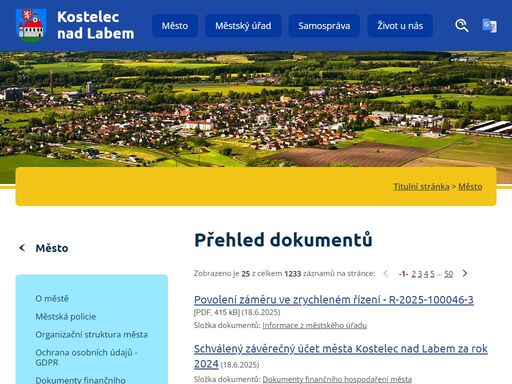
Task: Go to next page arrow in pagination
Action: click(465, 273)
